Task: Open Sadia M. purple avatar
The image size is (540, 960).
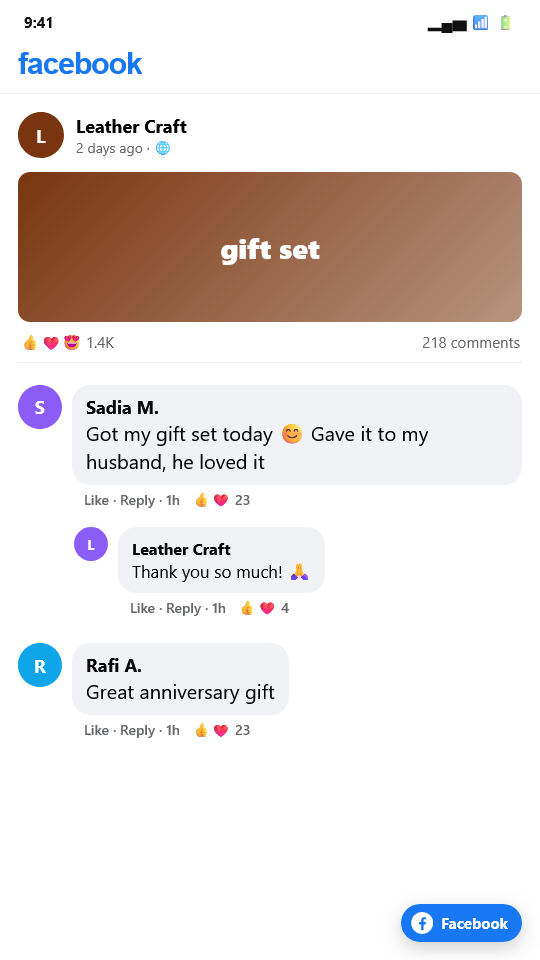Action: click(40, 407)
